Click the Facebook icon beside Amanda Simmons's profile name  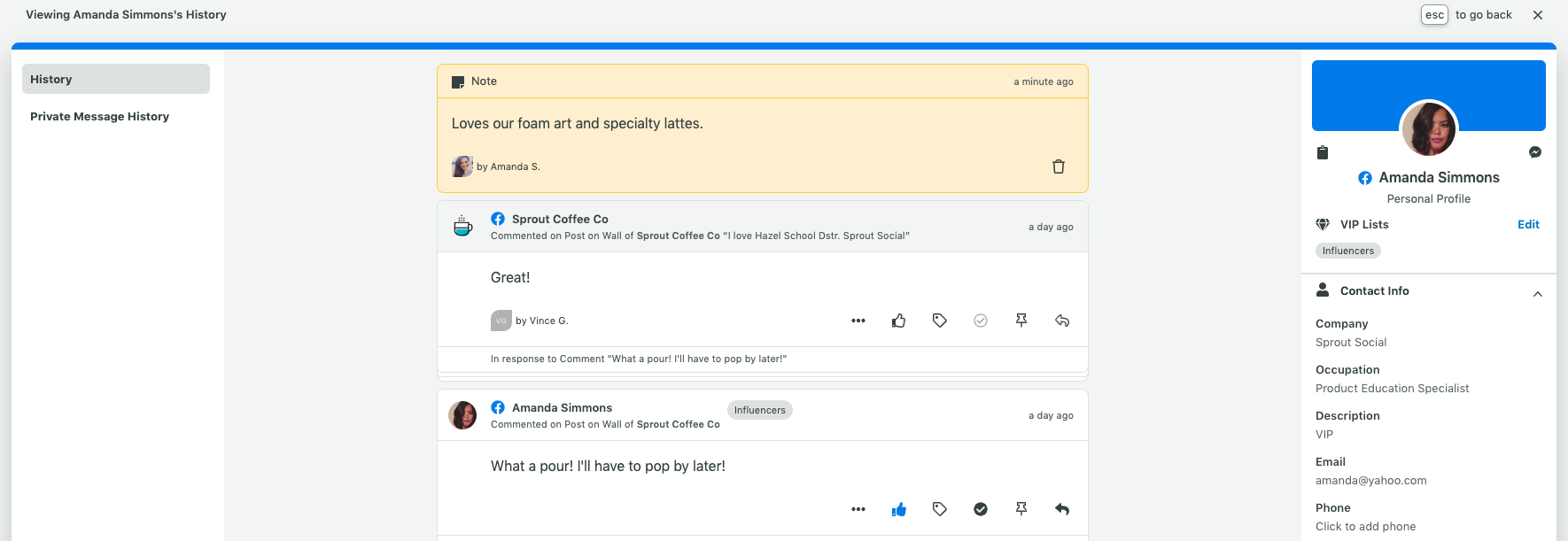point(1365,178)
